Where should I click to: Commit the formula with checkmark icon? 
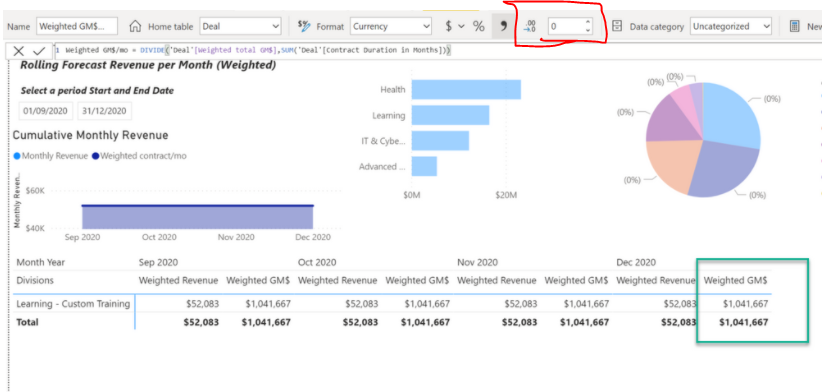point(39,51)
